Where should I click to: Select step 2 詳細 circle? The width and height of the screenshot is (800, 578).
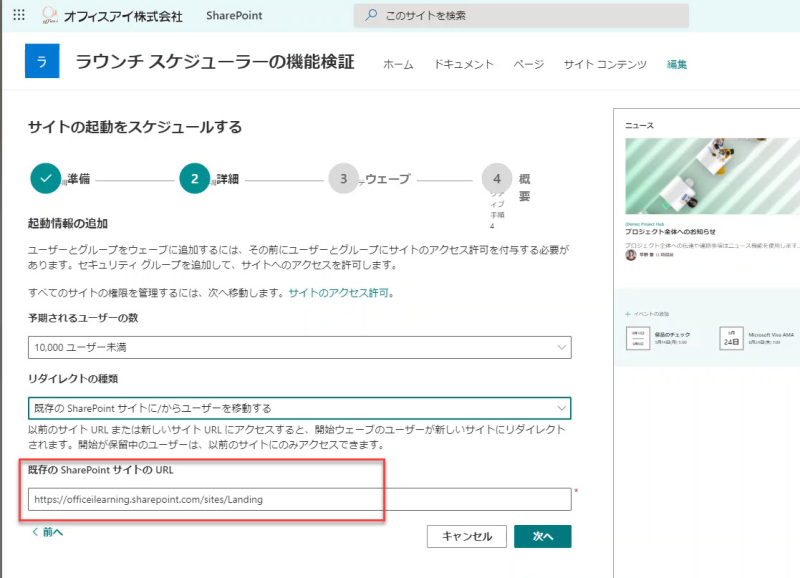pyautogui.click(x=195, y=179)
